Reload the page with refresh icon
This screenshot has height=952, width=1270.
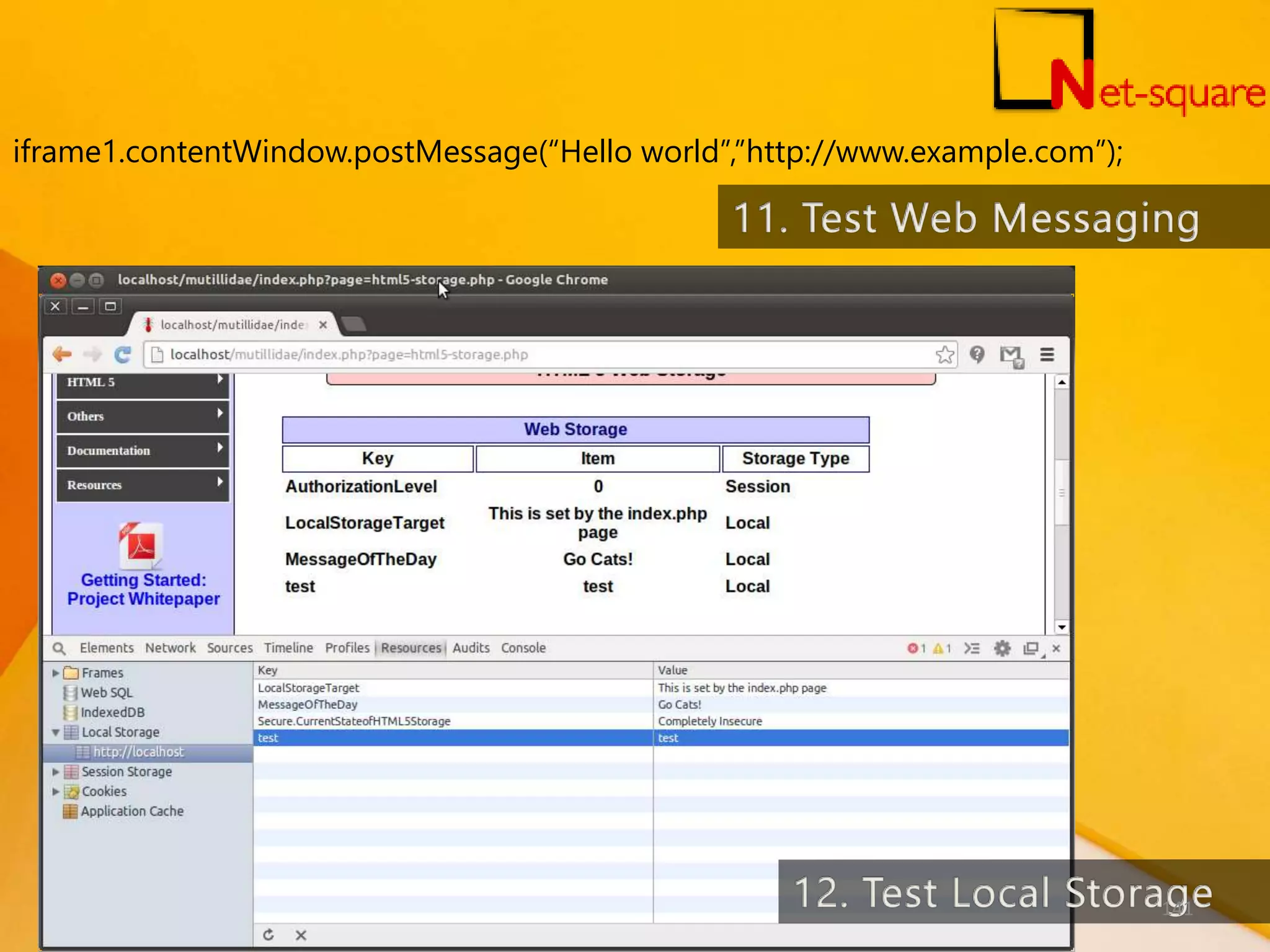[x=123, y=355]
